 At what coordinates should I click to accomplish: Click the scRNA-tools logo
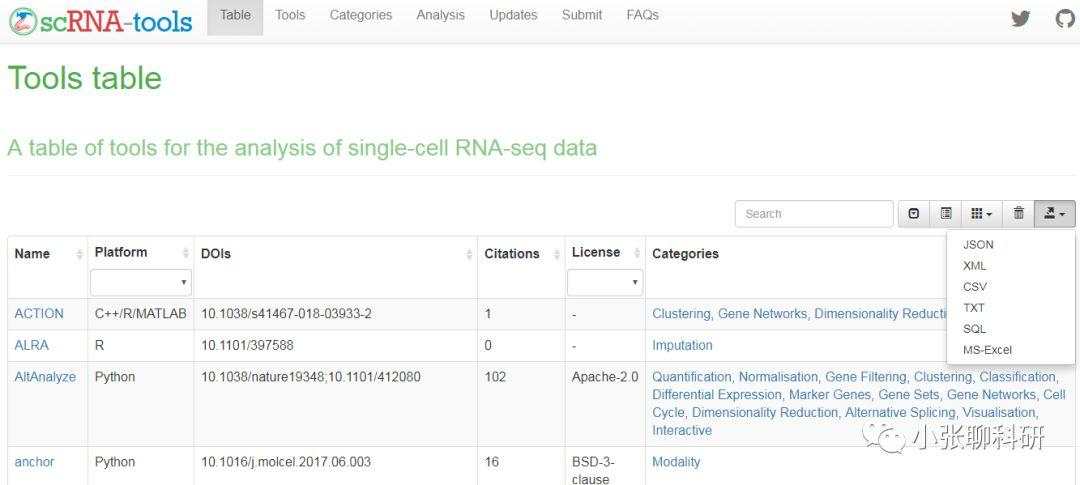coord(100,21)
